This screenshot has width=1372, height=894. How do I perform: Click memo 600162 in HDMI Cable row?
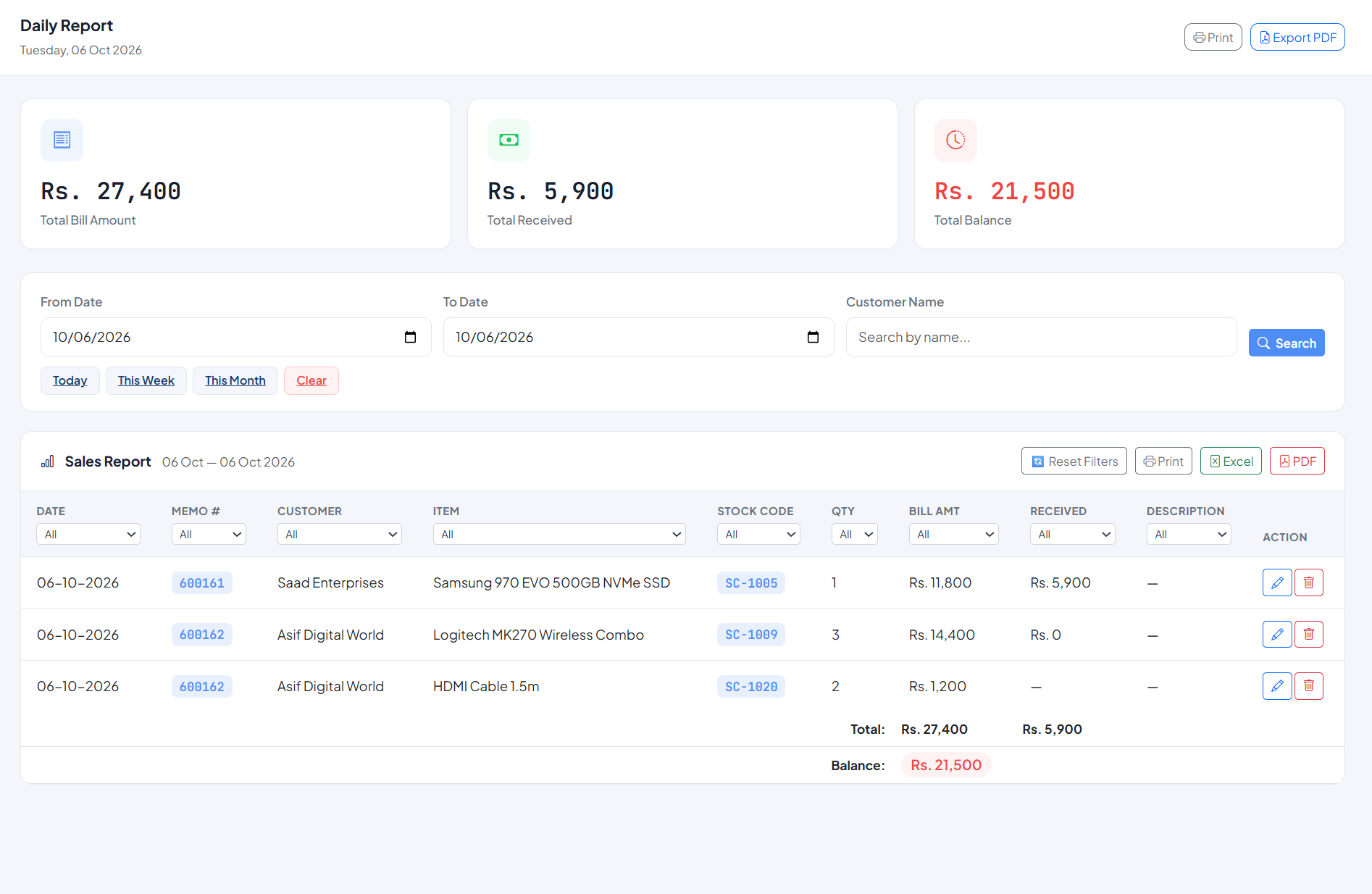[202, 687]
